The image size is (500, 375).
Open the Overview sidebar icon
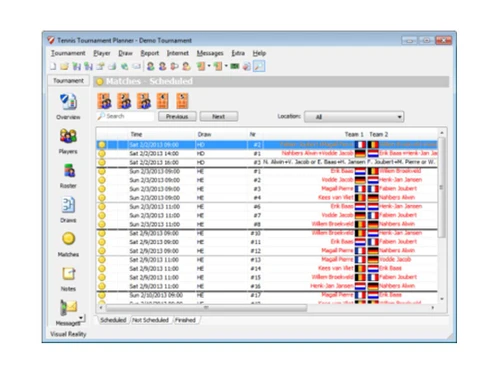[68, 102]
